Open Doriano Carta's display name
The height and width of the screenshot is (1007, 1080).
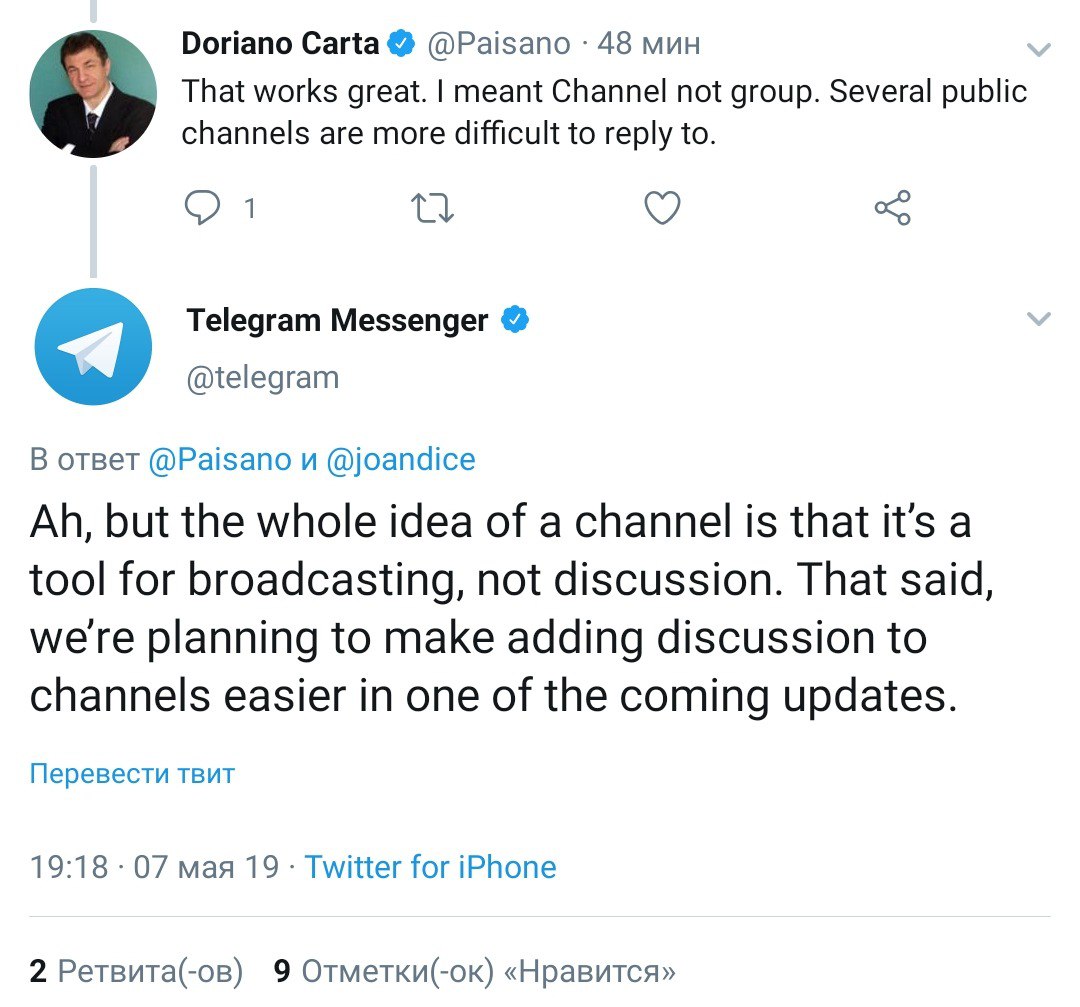[x=281, y=44]
